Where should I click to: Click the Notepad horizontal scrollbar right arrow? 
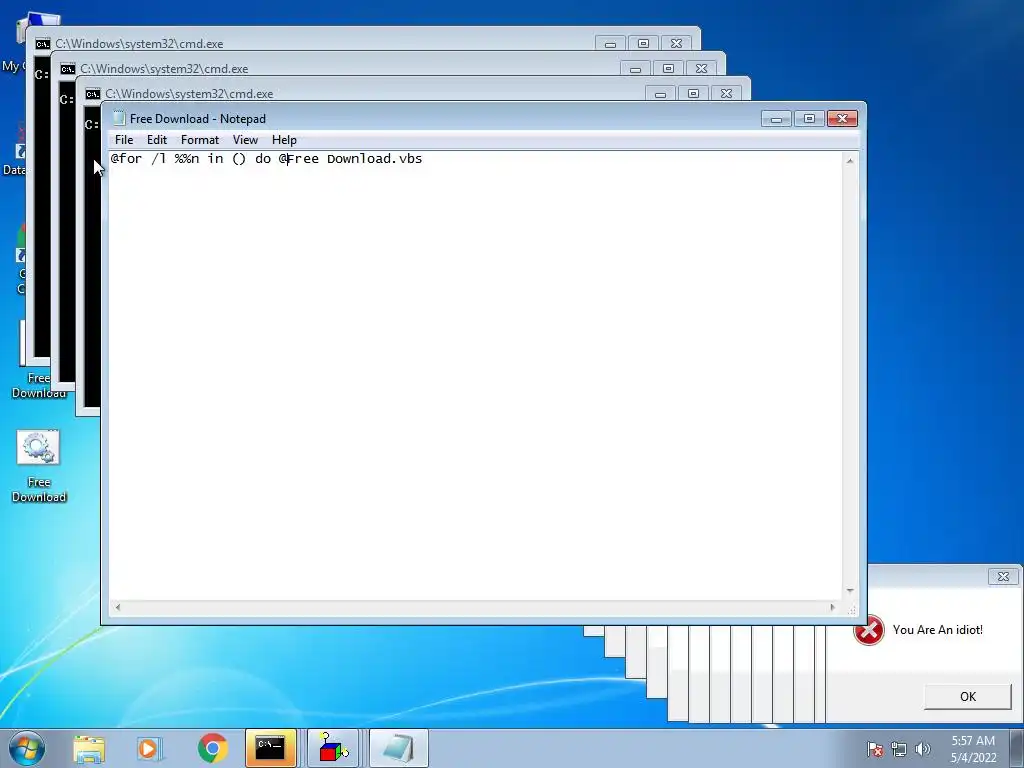coord(833,607)
